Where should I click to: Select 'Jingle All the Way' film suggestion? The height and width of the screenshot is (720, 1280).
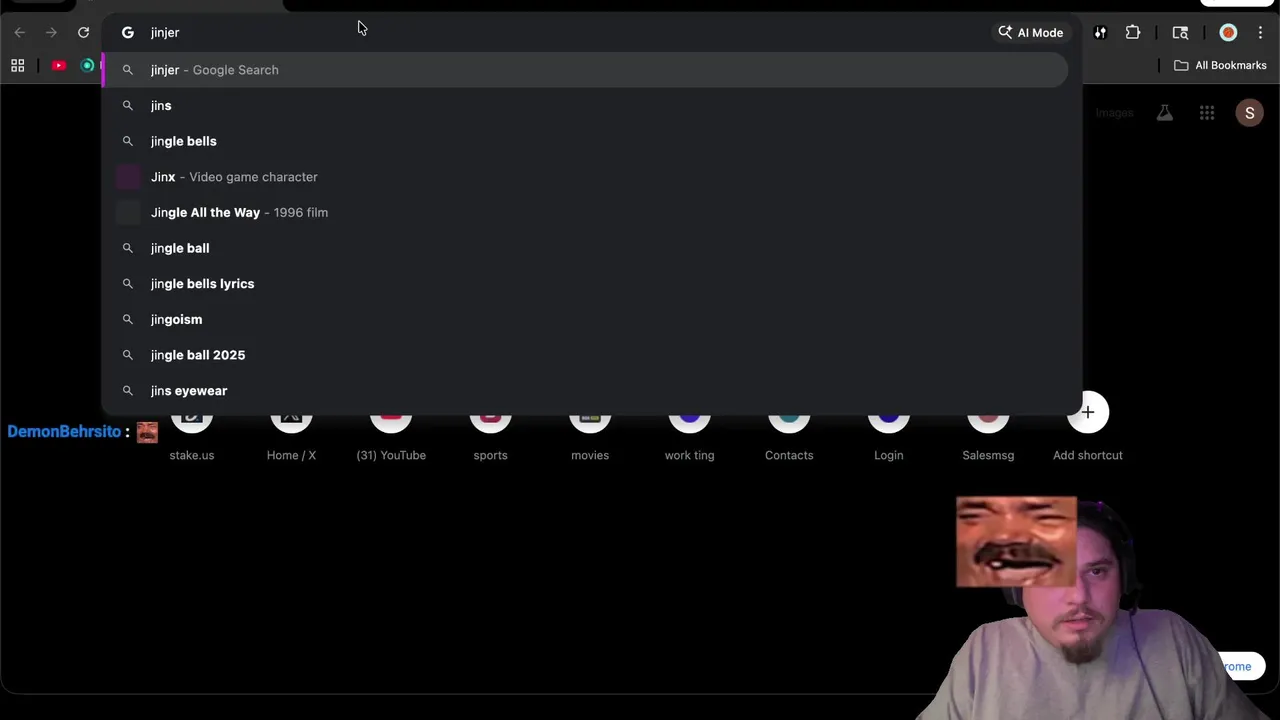tap(585, 212)
